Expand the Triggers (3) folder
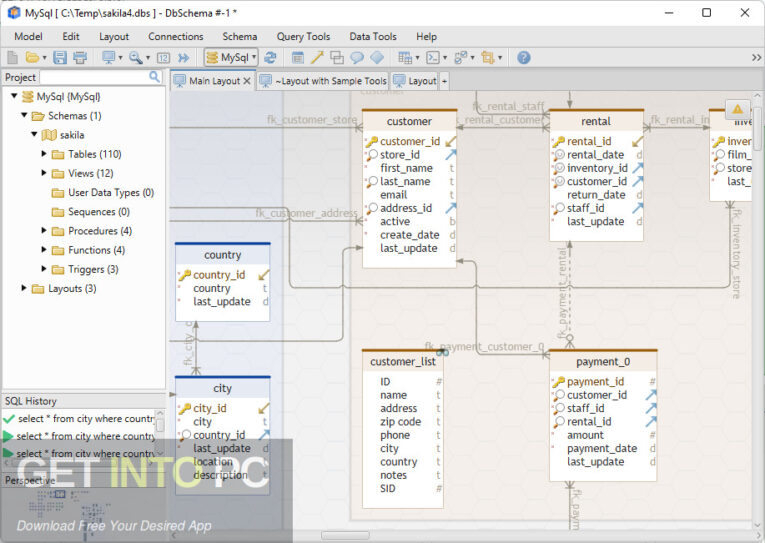 point(43,269)
